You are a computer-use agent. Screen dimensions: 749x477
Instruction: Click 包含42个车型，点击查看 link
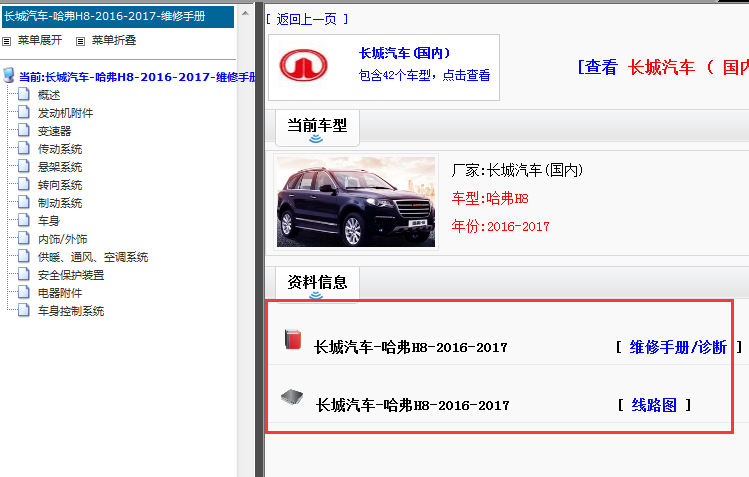coord(425,75)
